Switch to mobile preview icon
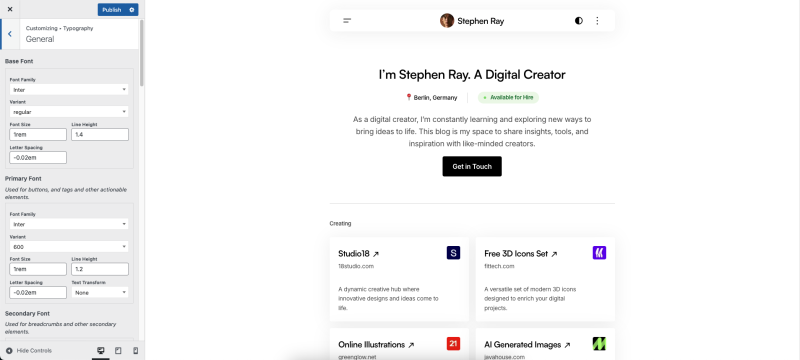This screenshot has height=360, width=800. tap(135, 351)
